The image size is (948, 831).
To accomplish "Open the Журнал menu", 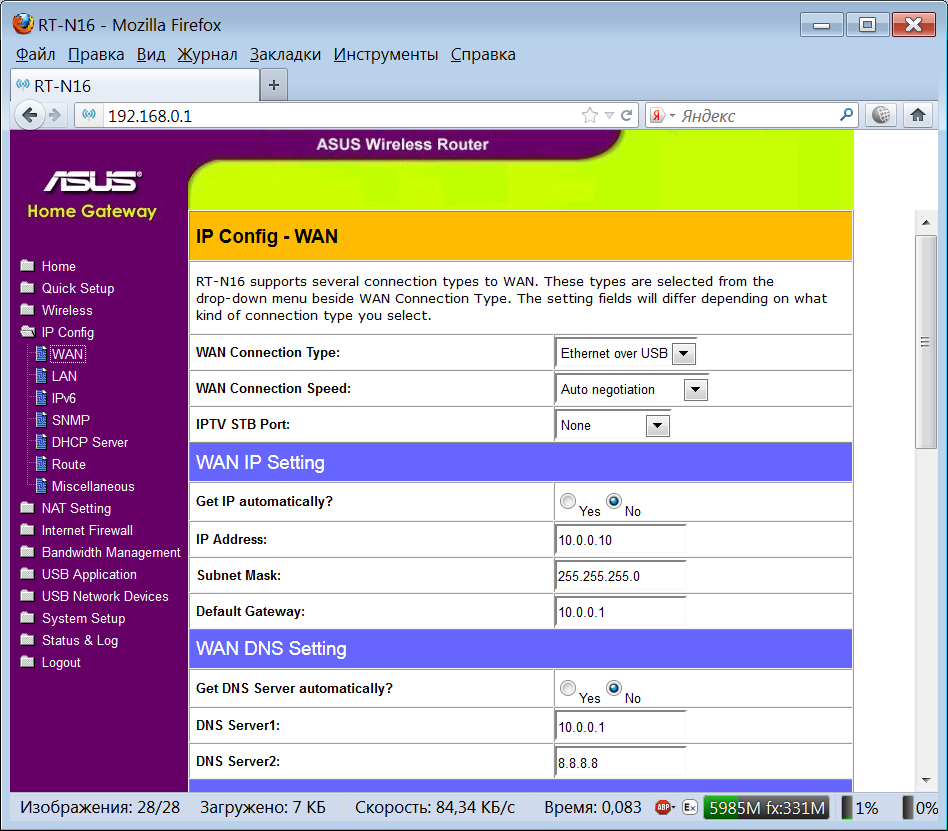I will click(x=207, y=54).
